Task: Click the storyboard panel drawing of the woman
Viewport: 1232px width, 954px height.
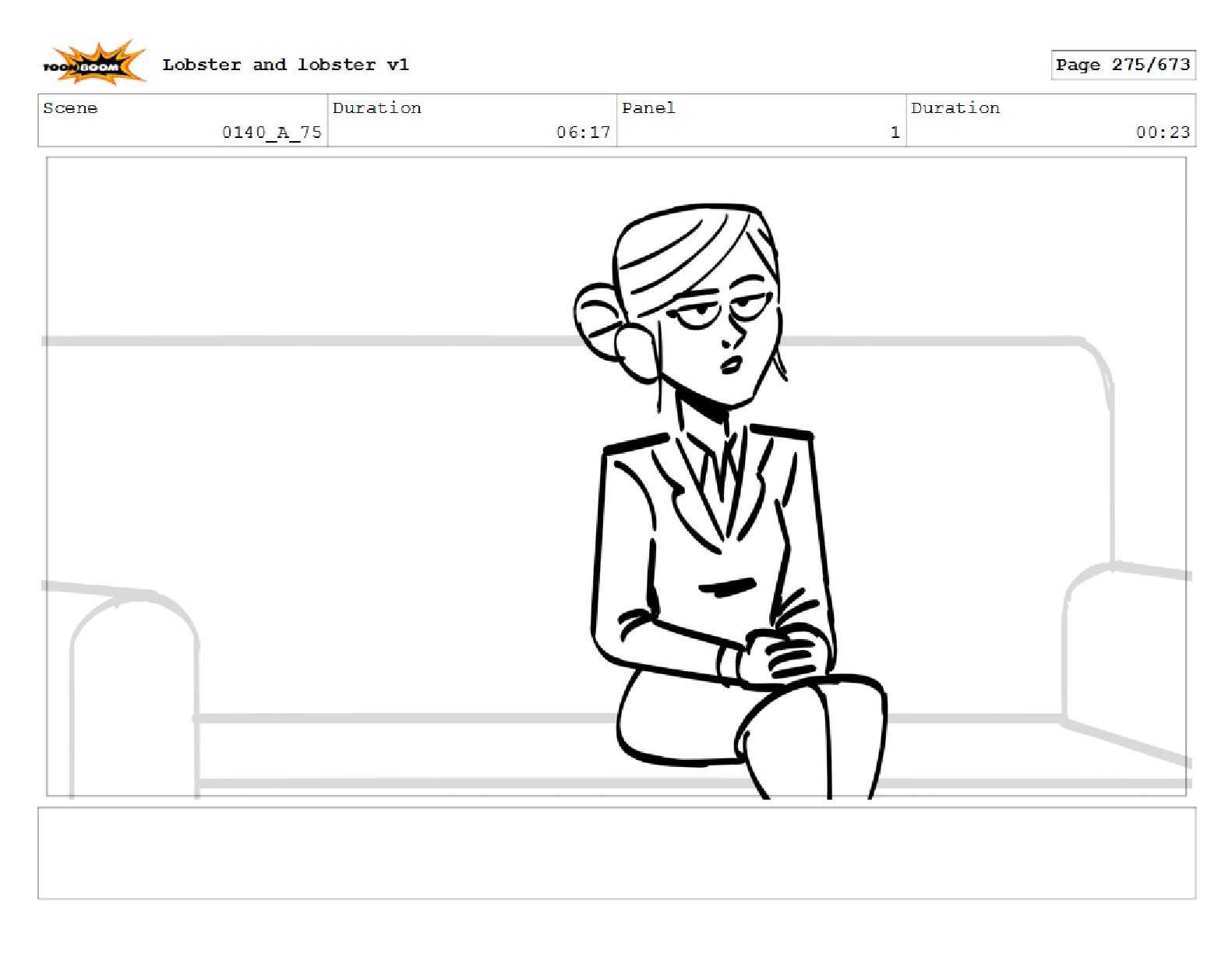Action: [x=616, y=476]
